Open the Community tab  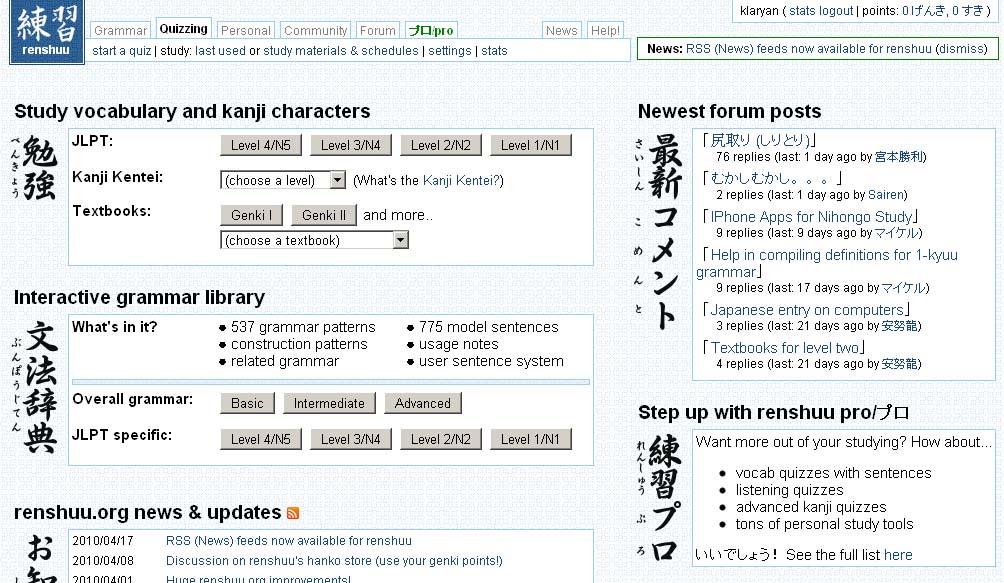(x=315, y=30)
